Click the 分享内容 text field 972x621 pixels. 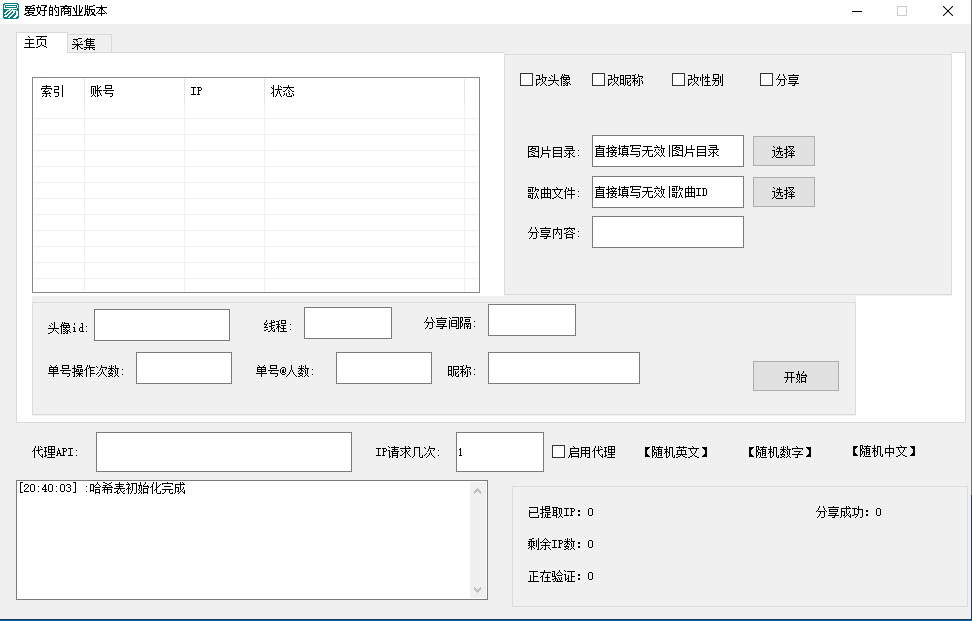667,232
